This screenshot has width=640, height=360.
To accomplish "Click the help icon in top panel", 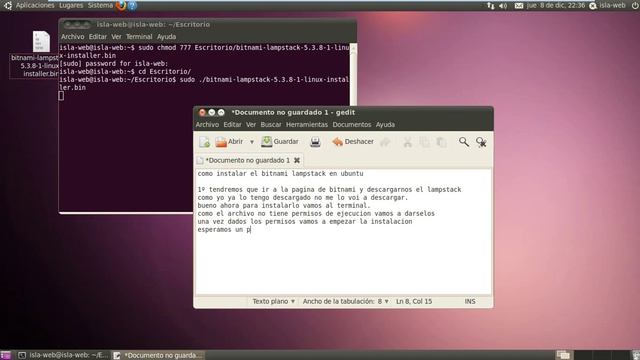I will [132, 5].
